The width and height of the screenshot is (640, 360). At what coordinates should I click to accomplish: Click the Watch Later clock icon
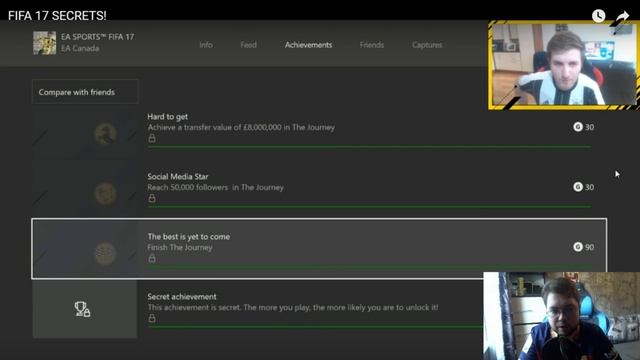[x=598, y=16]
